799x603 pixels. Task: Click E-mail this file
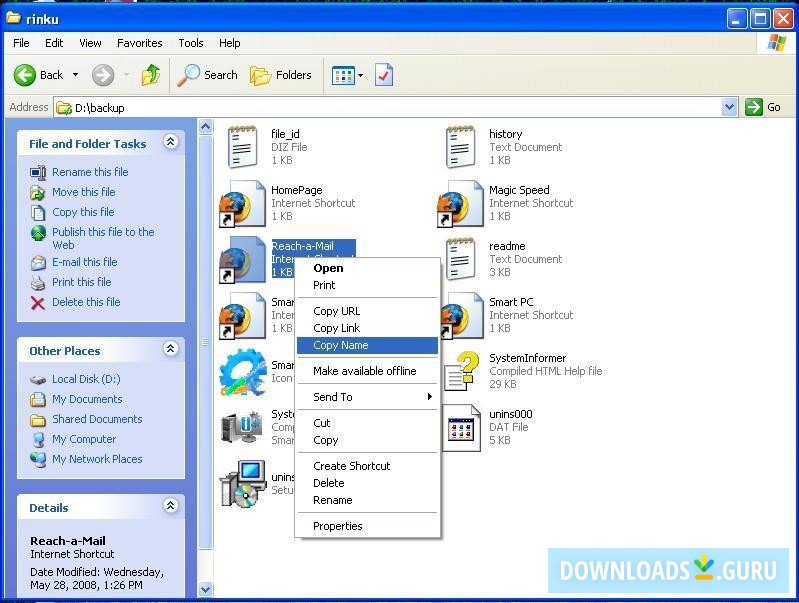coord(85,262)
